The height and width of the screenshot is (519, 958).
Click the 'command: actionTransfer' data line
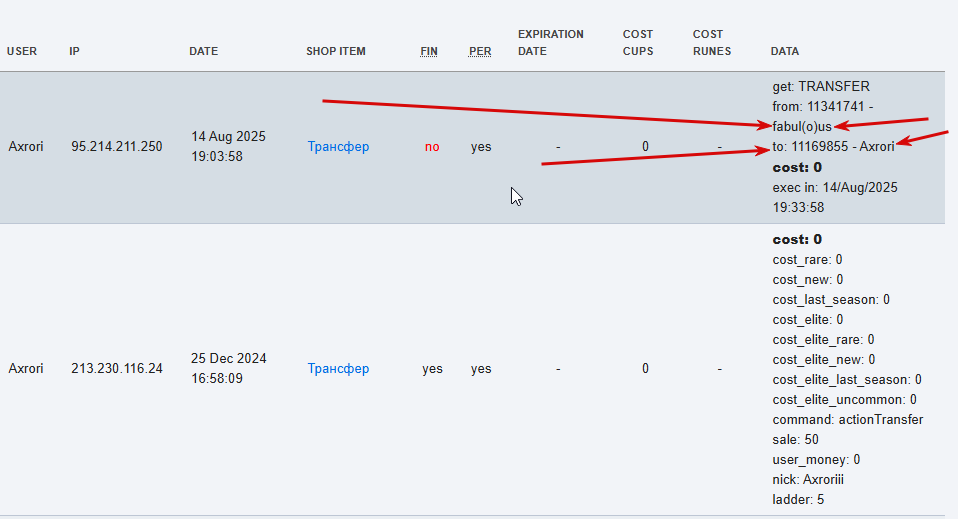coord(847,420)
